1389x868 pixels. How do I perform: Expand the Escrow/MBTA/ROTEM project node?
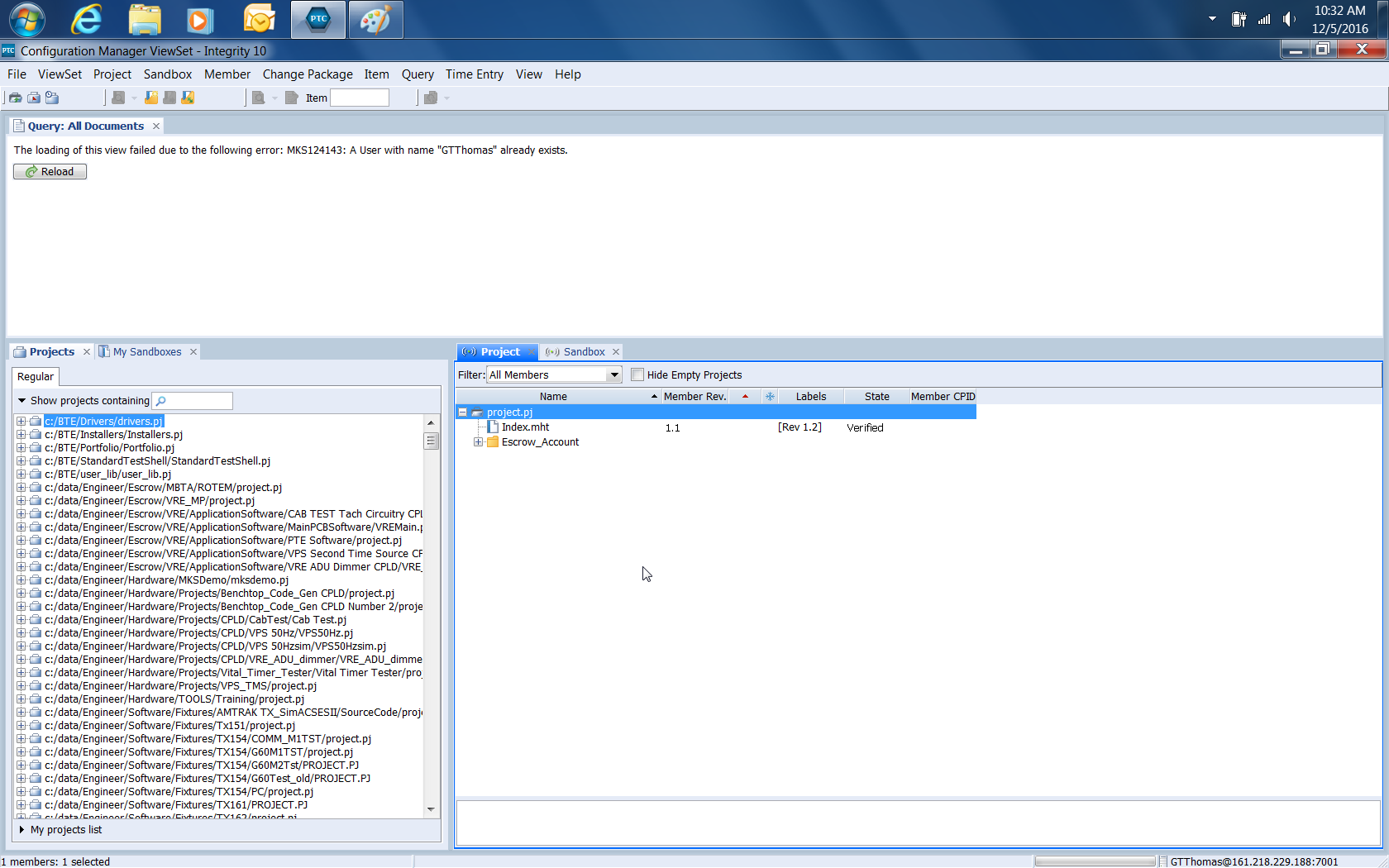(x=21, y=487)
